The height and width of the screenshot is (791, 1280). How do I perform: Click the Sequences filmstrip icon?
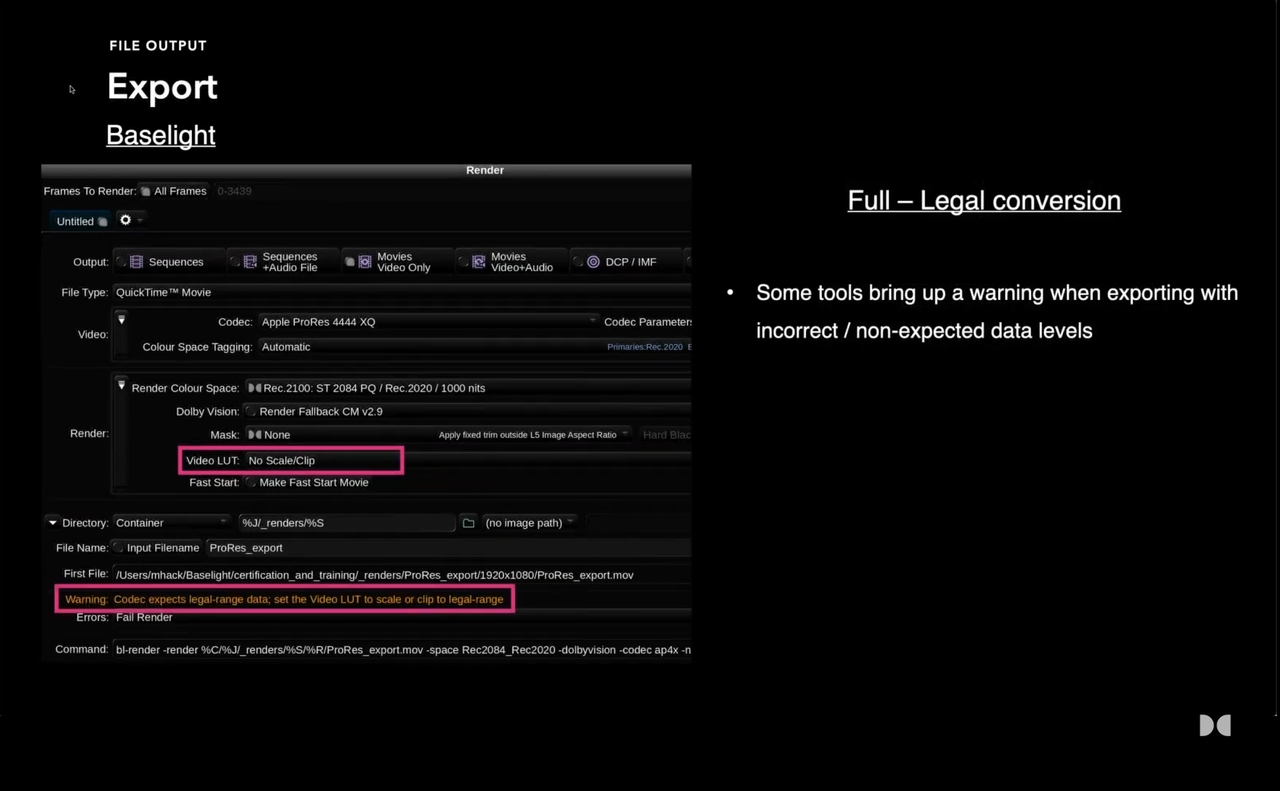click(137, 262)
